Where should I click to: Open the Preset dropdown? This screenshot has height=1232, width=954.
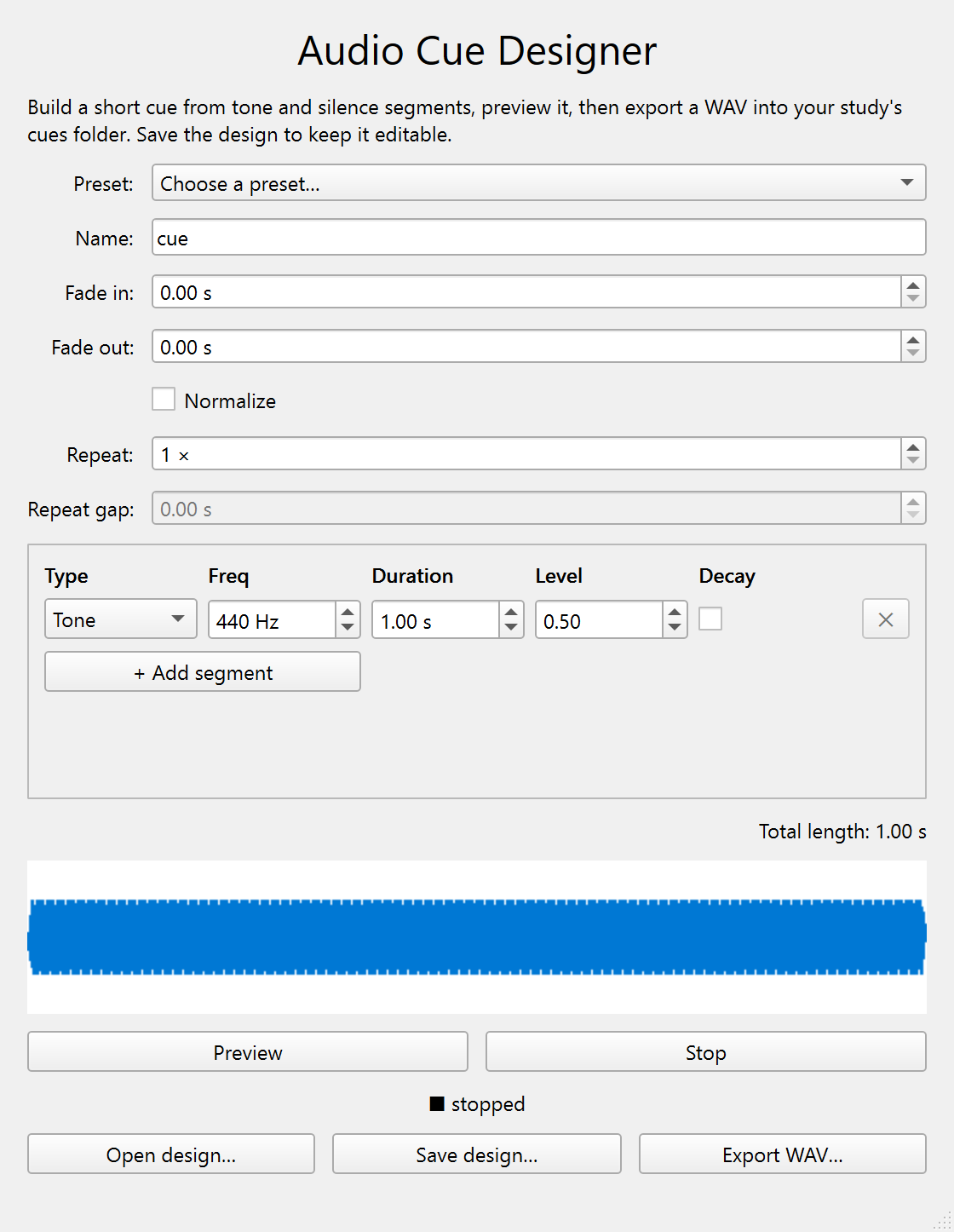(539, 182)
